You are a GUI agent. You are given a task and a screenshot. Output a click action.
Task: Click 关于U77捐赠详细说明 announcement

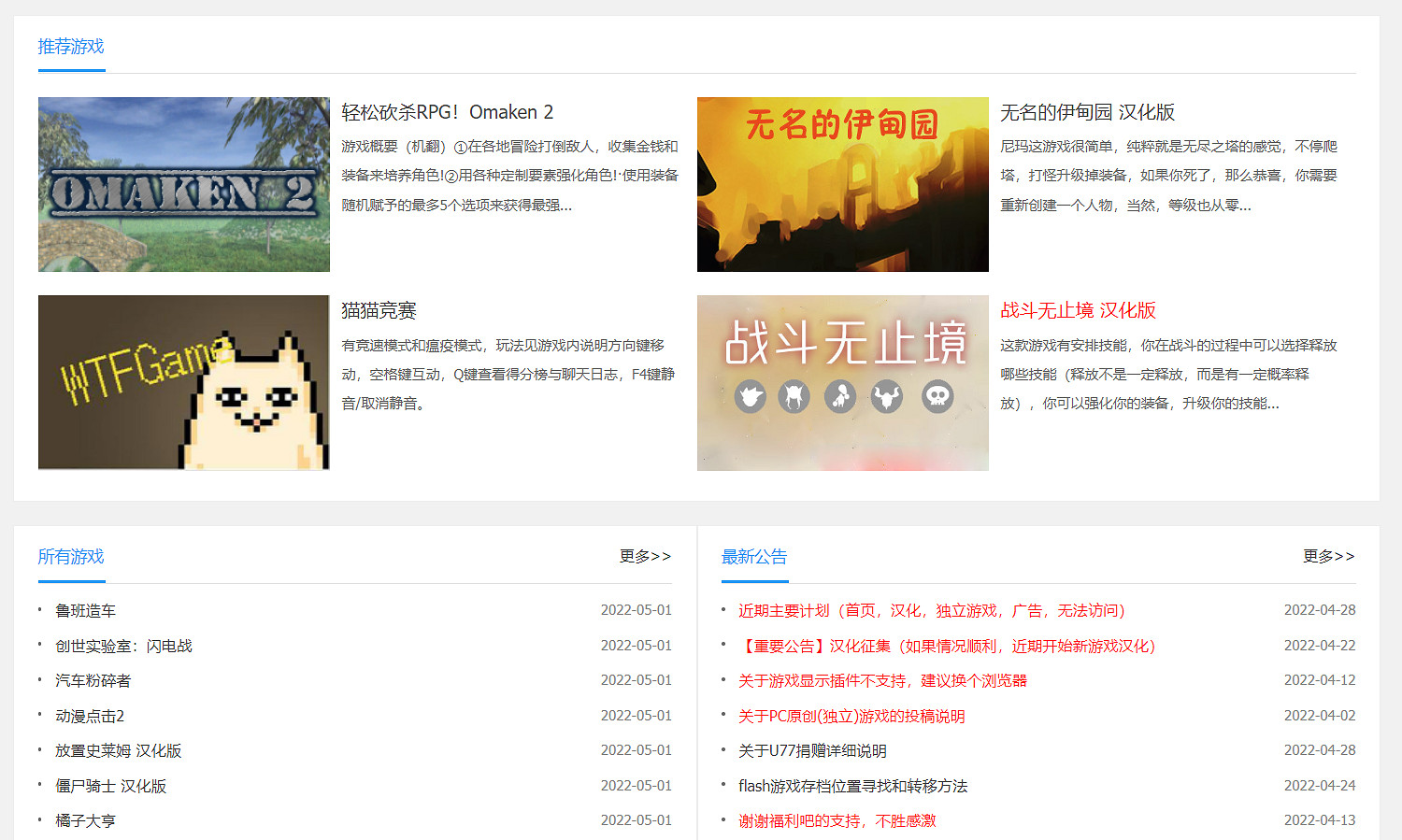(x=812, y=750)
